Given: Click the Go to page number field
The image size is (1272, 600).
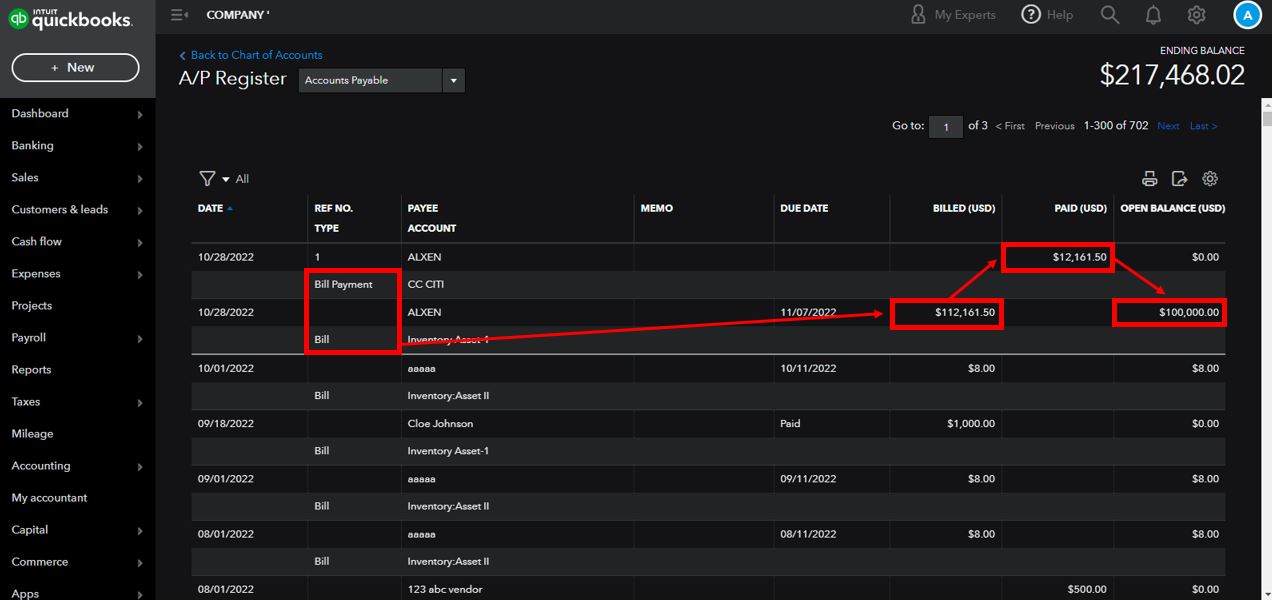Looking at the screenshot, I should (x=945, y=127).
